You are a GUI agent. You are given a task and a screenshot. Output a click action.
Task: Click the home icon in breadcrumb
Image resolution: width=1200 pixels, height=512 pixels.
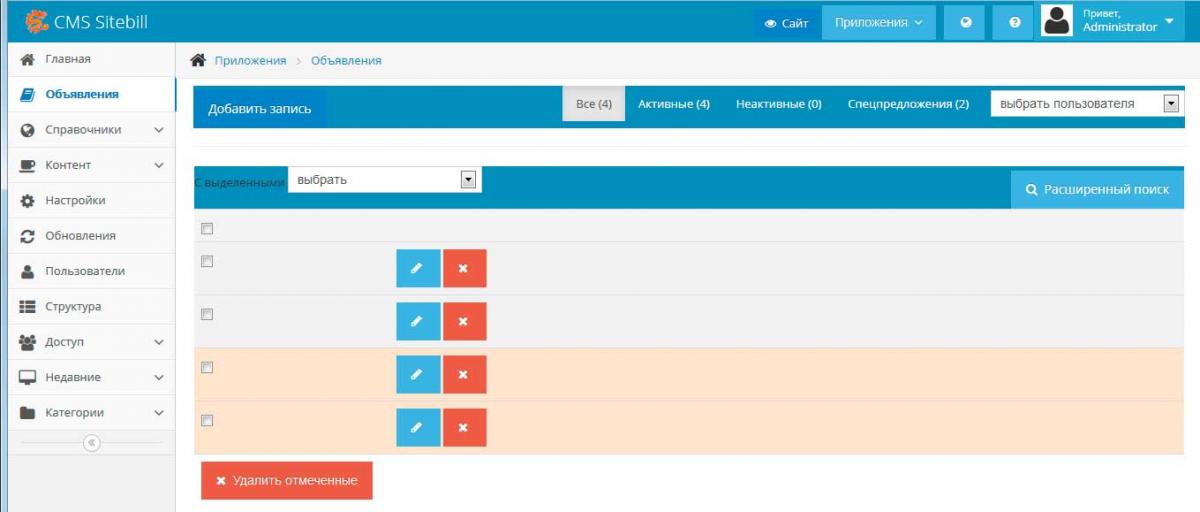coord(198,61)
